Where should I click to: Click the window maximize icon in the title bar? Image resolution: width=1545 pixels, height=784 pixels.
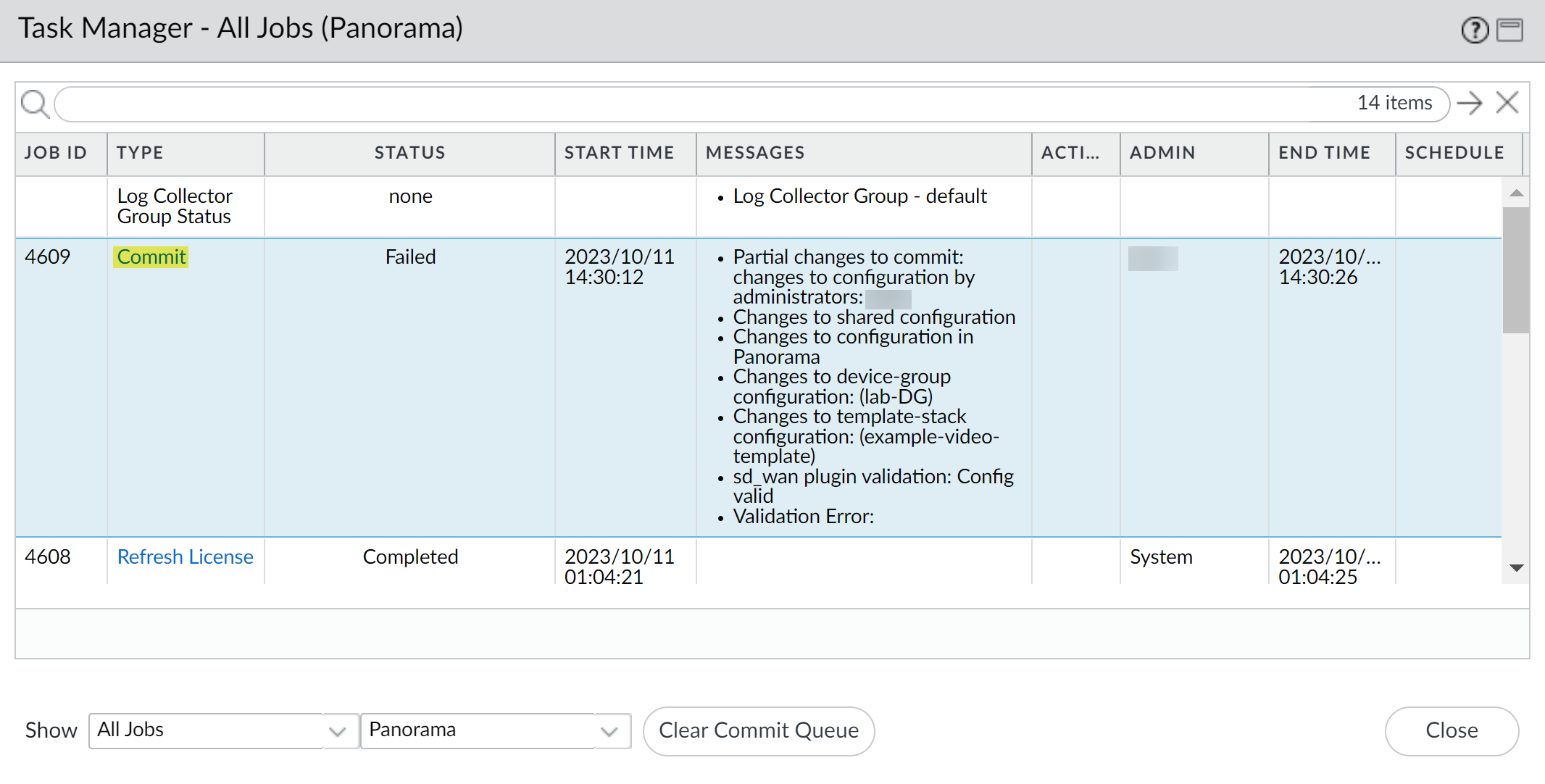coord(1509,30)
